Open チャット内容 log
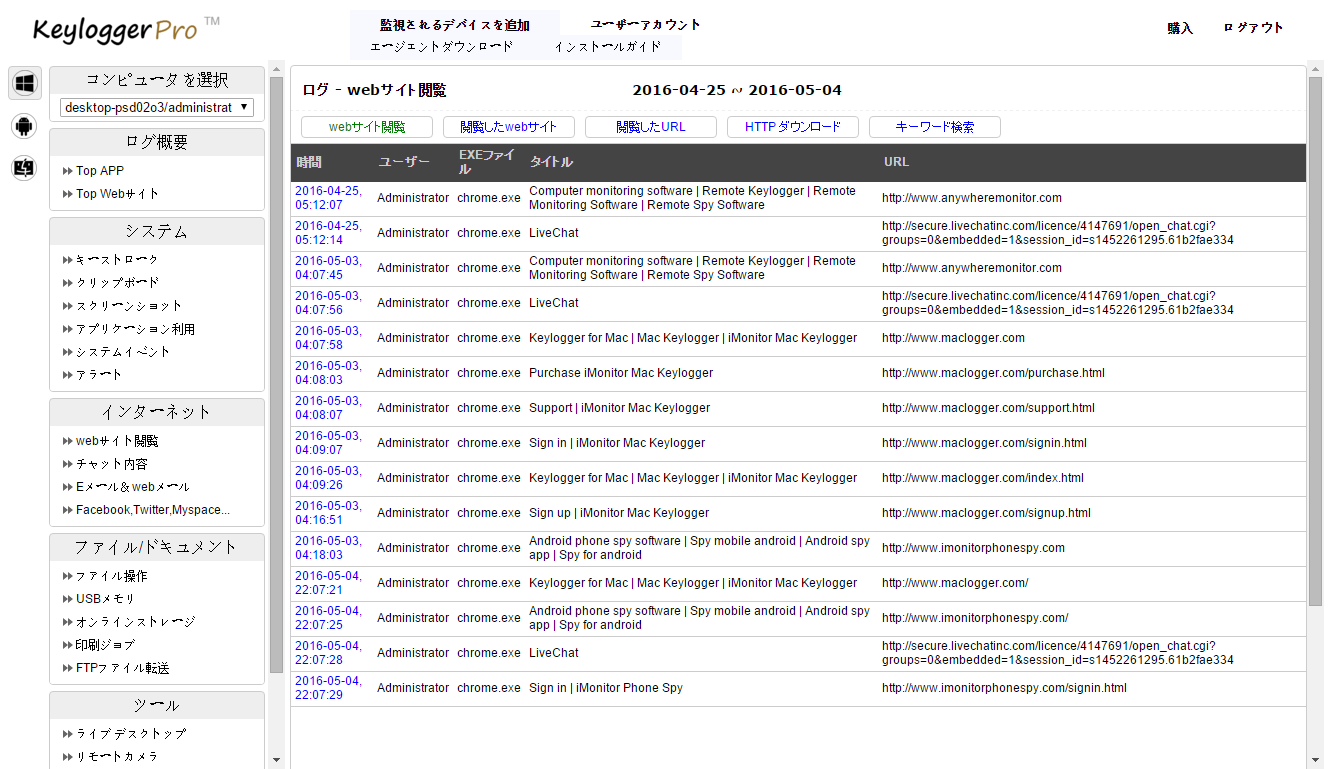 [x=112, y=464]
